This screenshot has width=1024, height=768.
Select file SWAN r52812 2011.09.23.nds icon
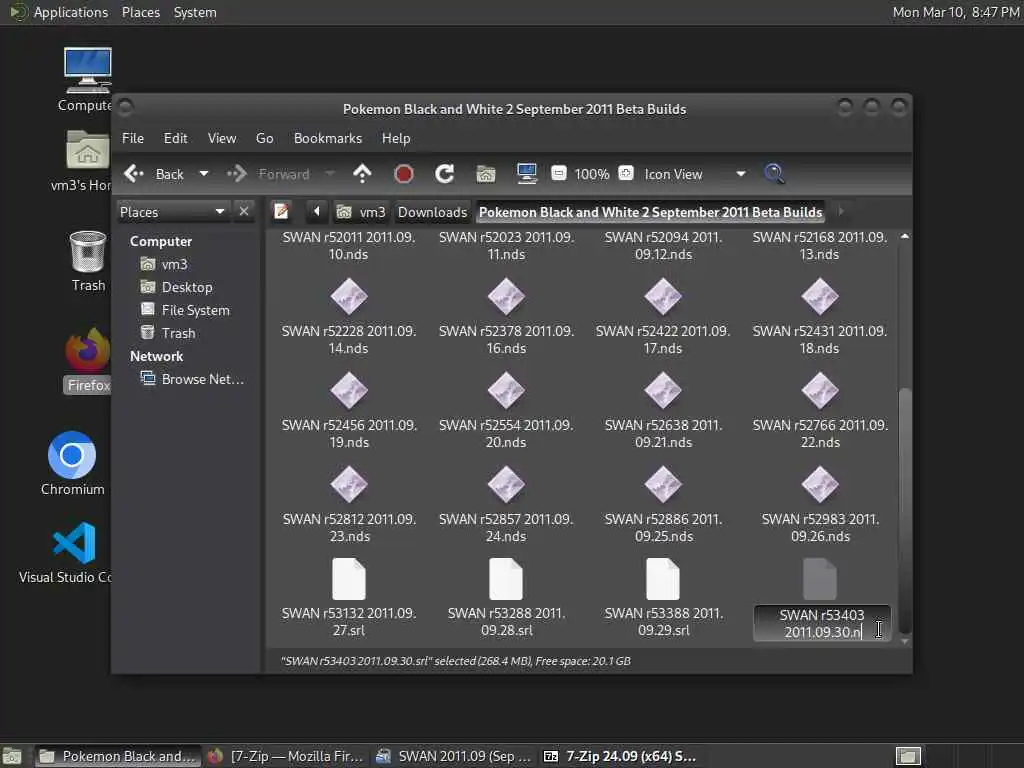point(349,485)
